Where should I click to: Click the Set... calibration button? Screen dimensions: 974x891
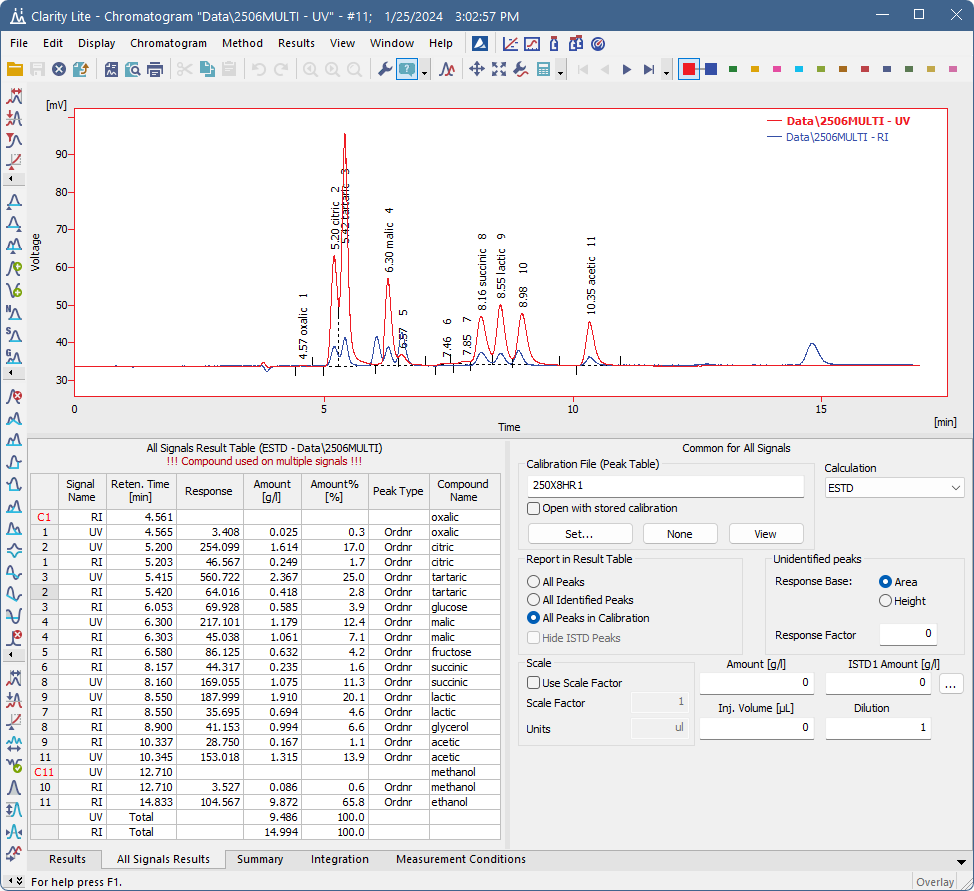click(x=579, y=534)
